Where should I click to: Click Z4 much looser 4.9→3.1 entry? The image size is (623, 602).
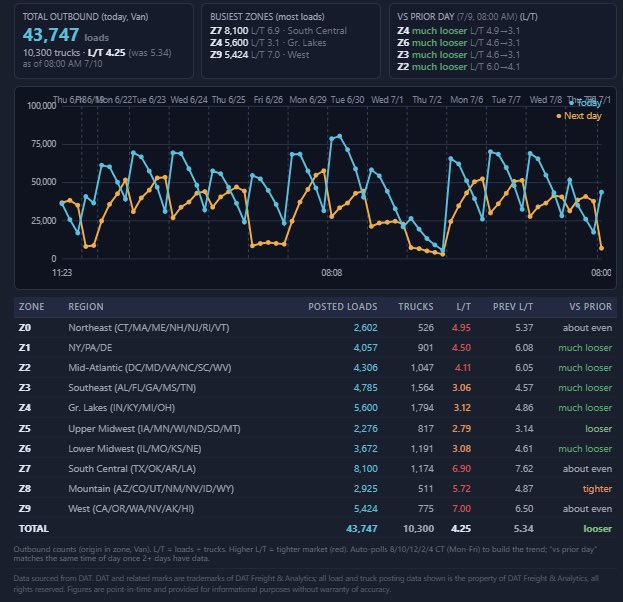point(459,31)
